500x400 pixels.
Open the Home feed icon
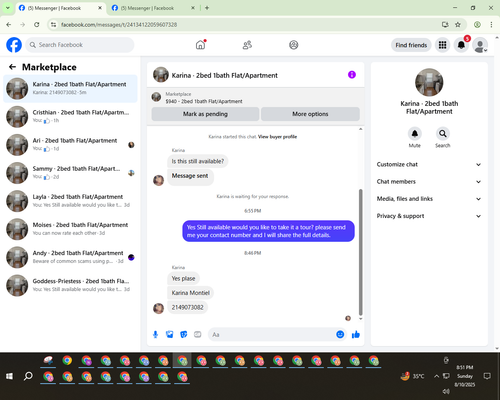pyautogui.click(x=200, y=45)
